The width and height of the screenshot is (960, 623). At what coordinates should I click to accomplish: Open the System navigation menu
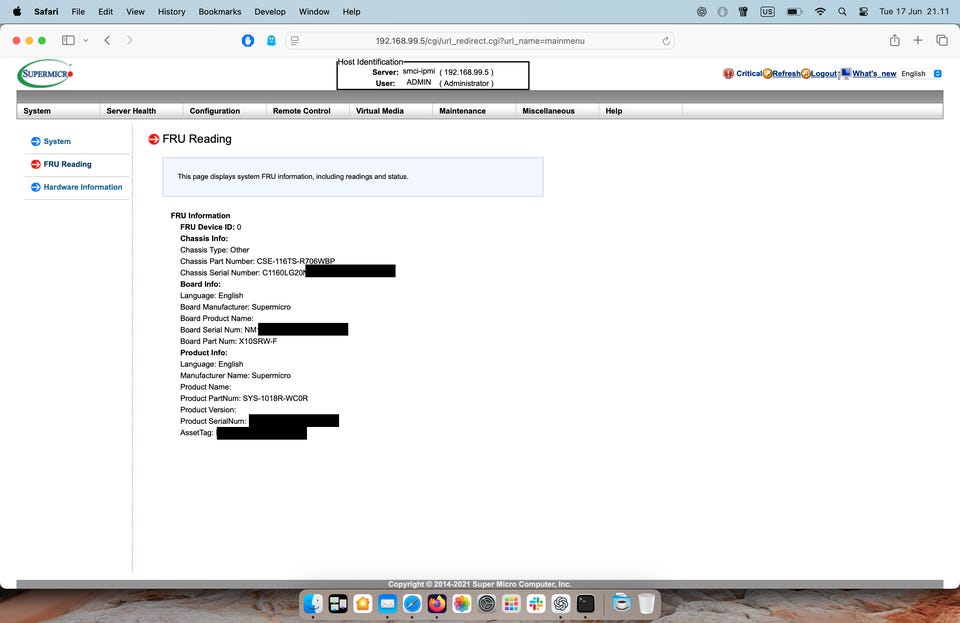pos(58,111)
